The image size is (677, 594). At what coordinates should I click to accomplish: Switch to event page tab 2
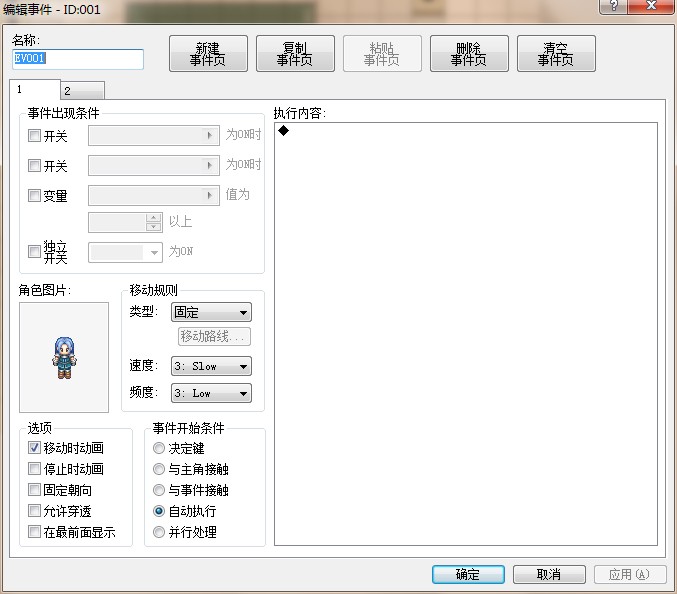82,91
